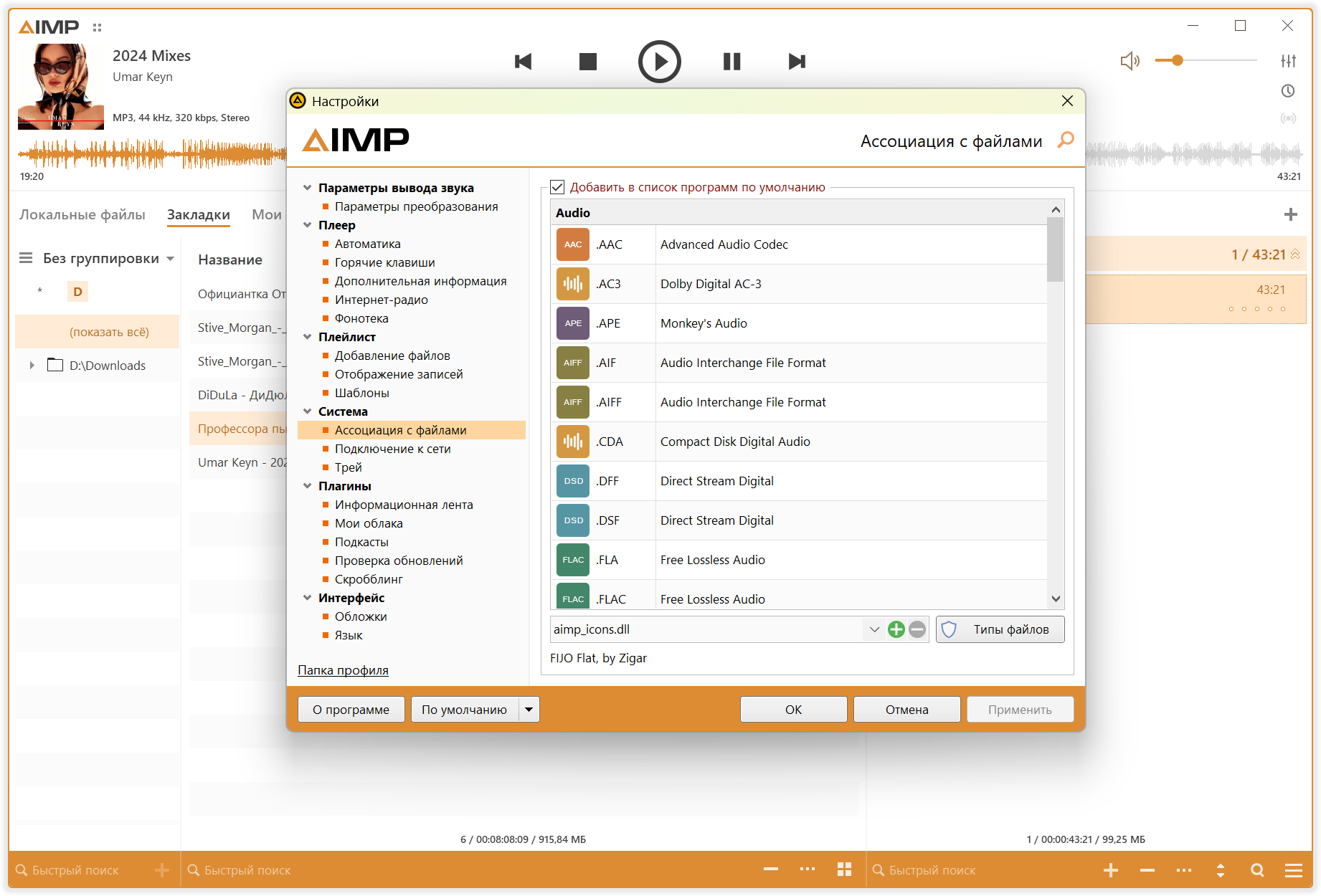Viewport: 1321px width, 896px height.
Task: Open 'Интернет-радио' settings page
Action: pyautogui.click(x=382, y=300)
